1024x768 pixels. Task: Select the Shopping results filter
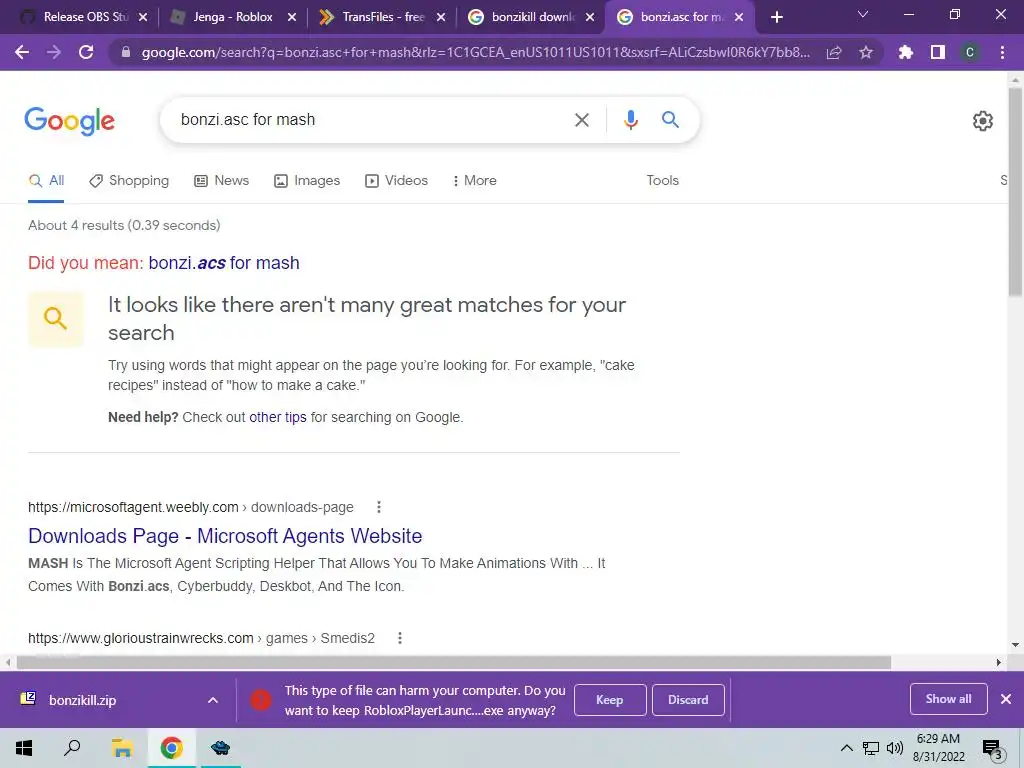(129, 181)
